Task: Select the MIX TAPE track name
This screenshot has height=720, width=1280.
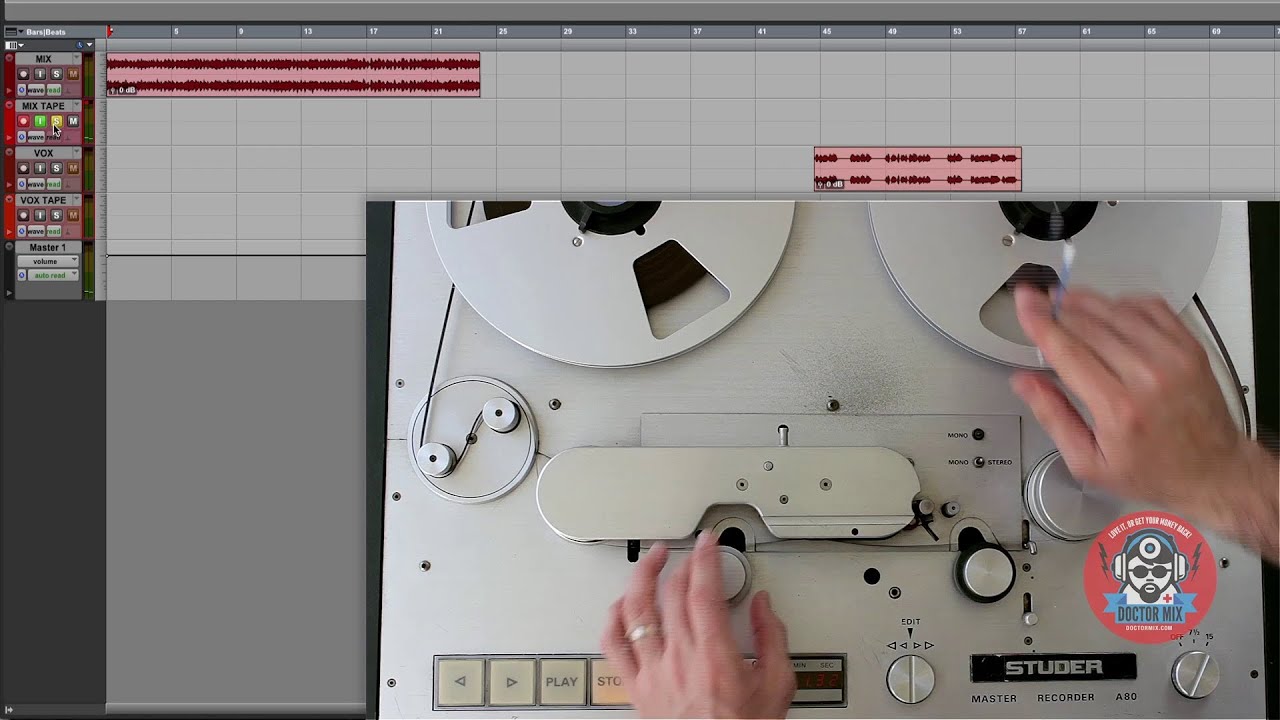Action: [x=43, y=105]
